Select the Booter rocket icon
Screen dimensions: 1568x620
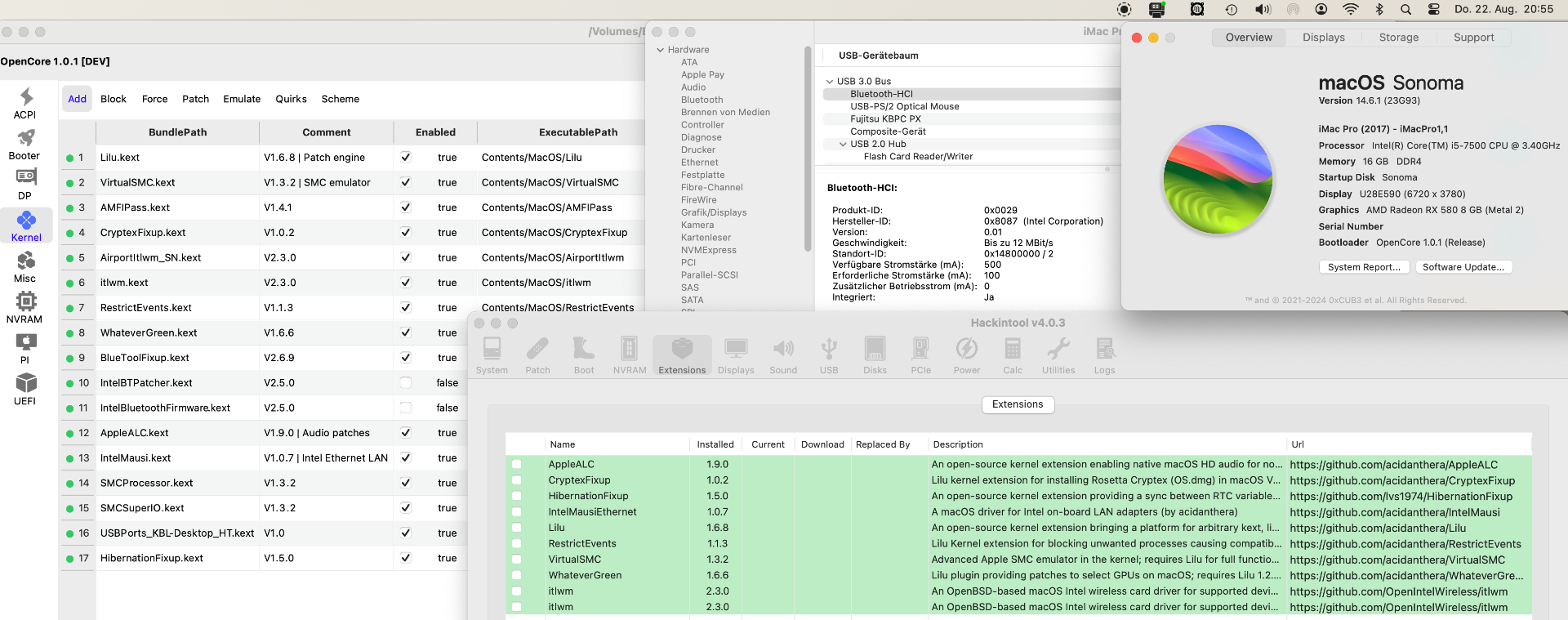pos(25,138)
